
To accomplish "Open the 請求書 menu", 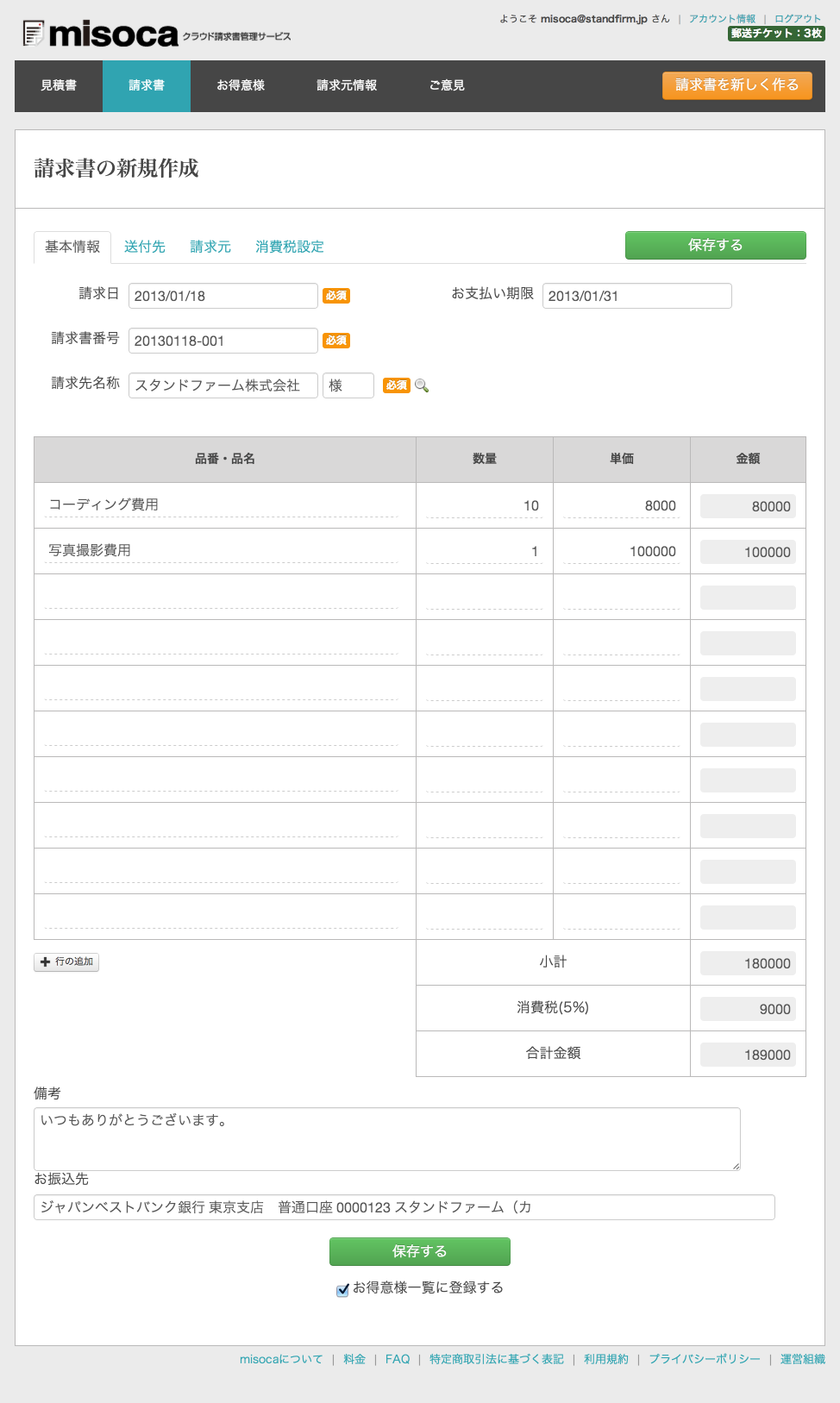I will coord(147,85).
